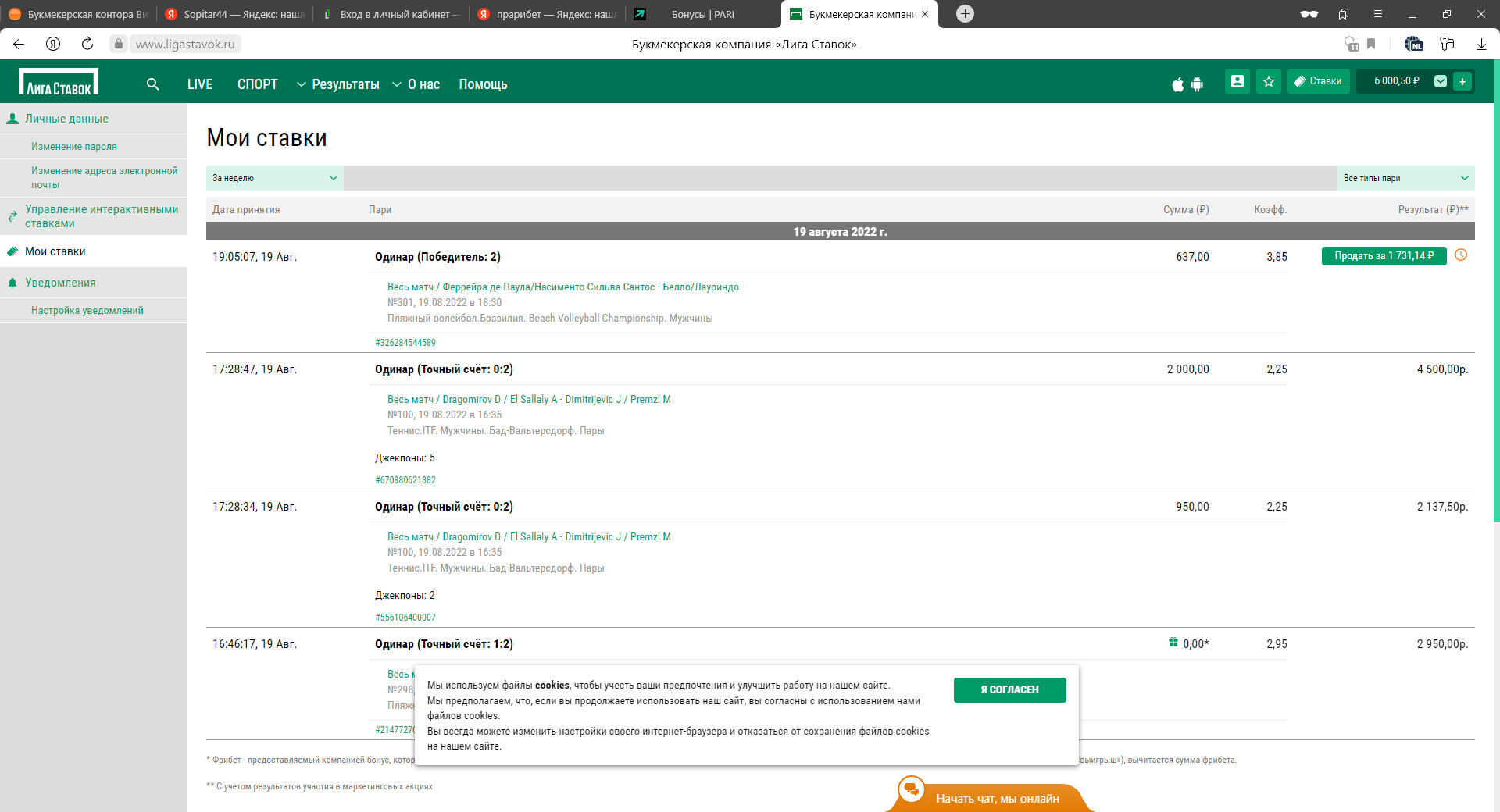Click the bookmark icon in address bar
The image size is (1500, 812).
pyautogui.click(x=1371, y=44)
